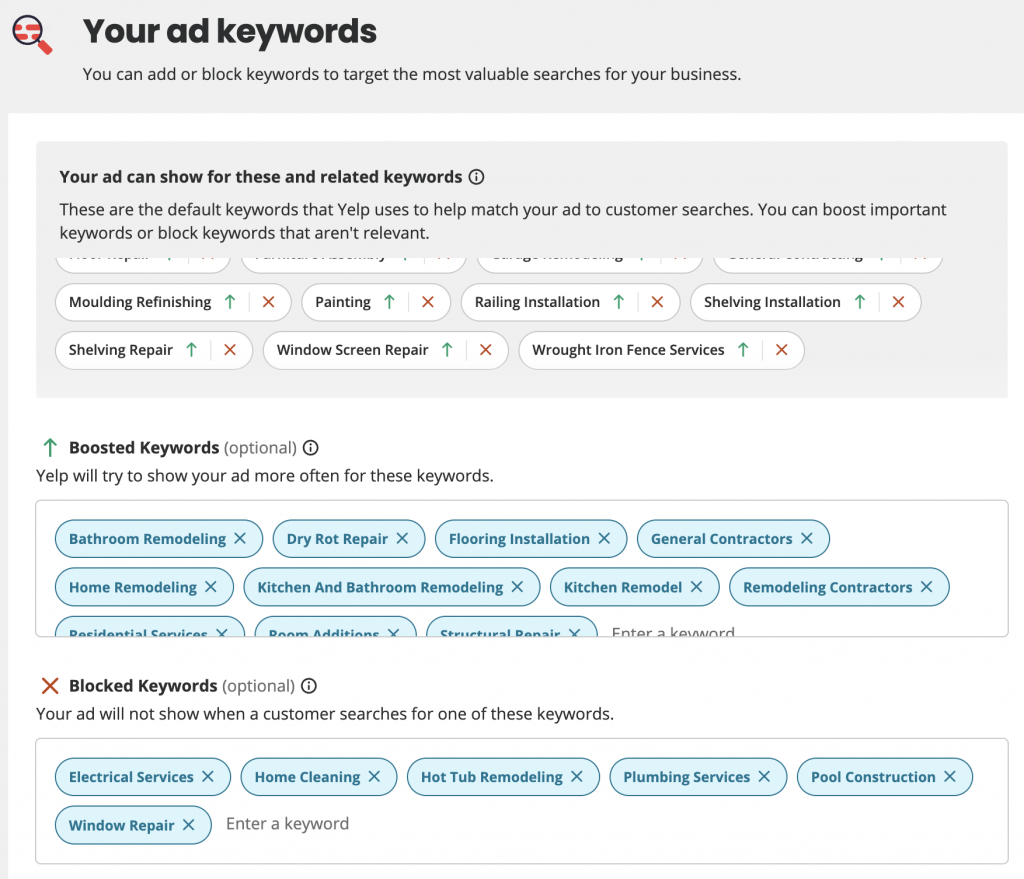The image size is (1024, 879).
Task: Click the Boosted Keywords section heading
Action: point(144,448)
